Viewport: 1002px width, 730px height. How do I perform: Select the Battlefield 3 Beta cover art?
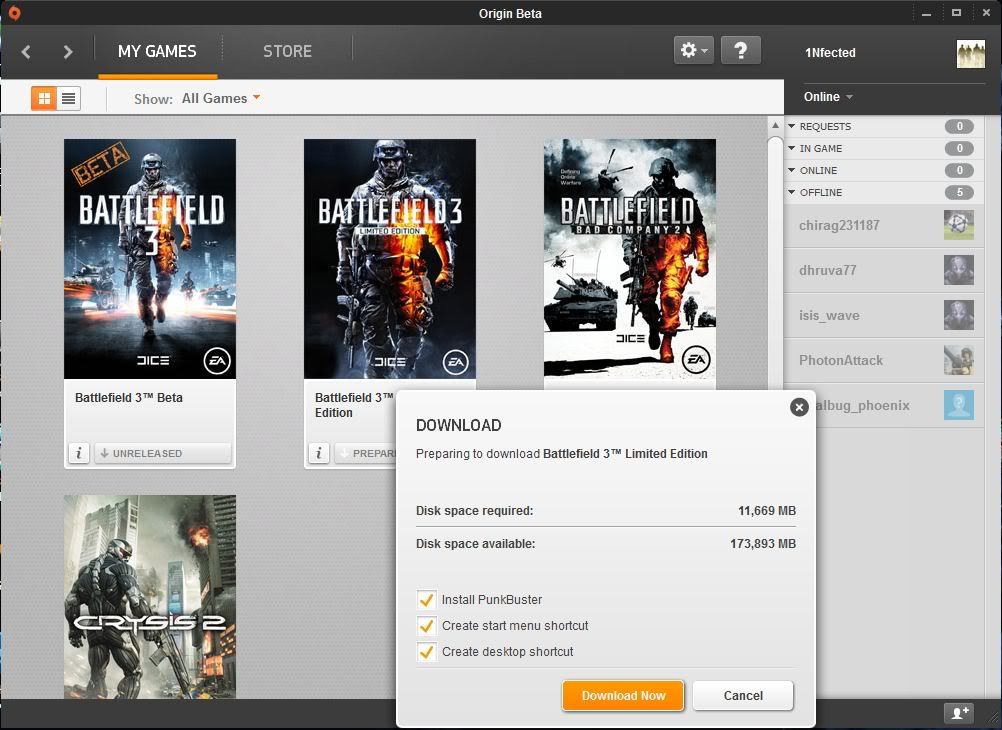[x=150, y=259]
